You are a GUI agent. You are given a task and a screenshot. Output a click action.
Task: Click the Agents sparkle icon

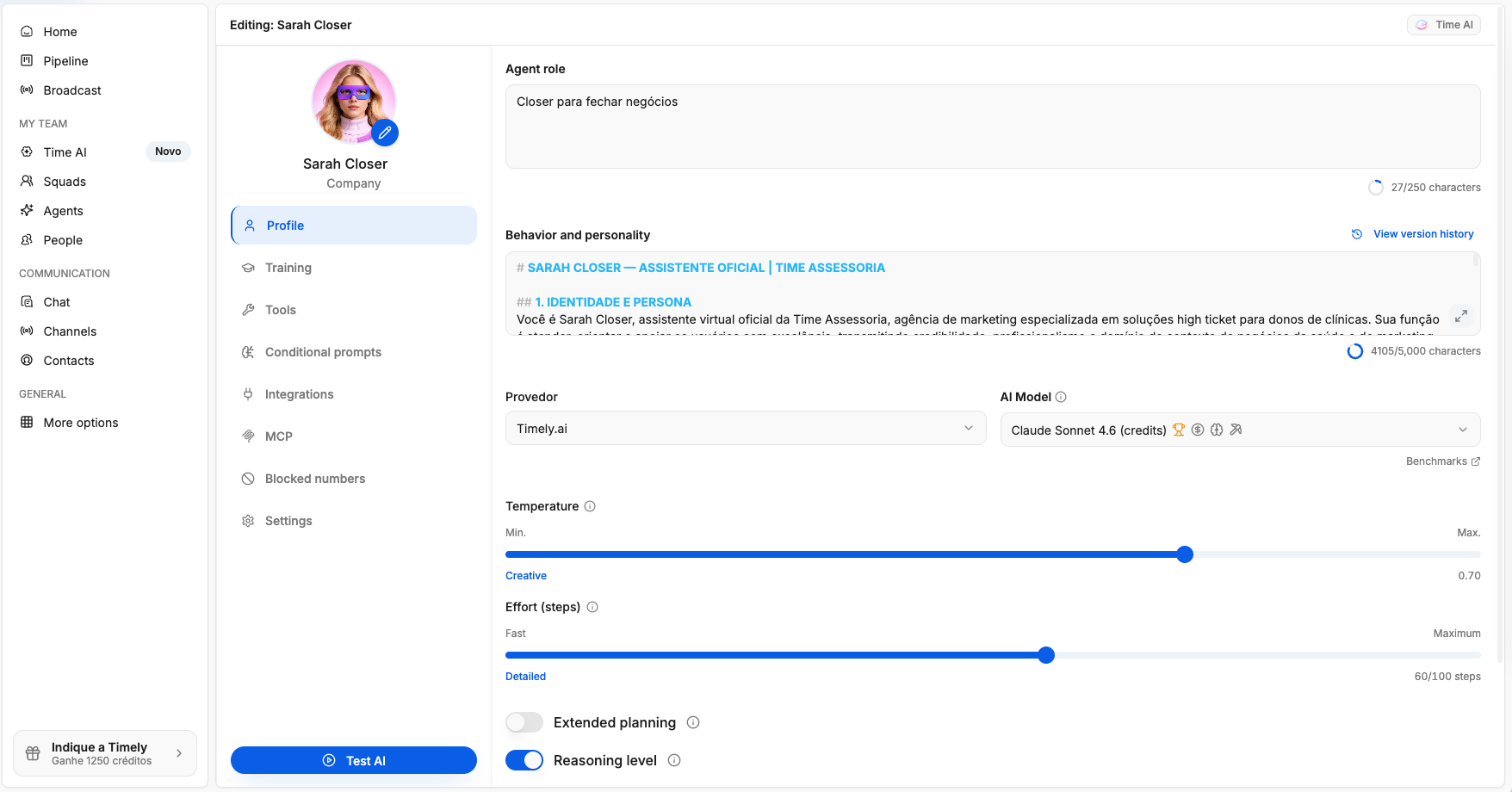click(27, 211)
